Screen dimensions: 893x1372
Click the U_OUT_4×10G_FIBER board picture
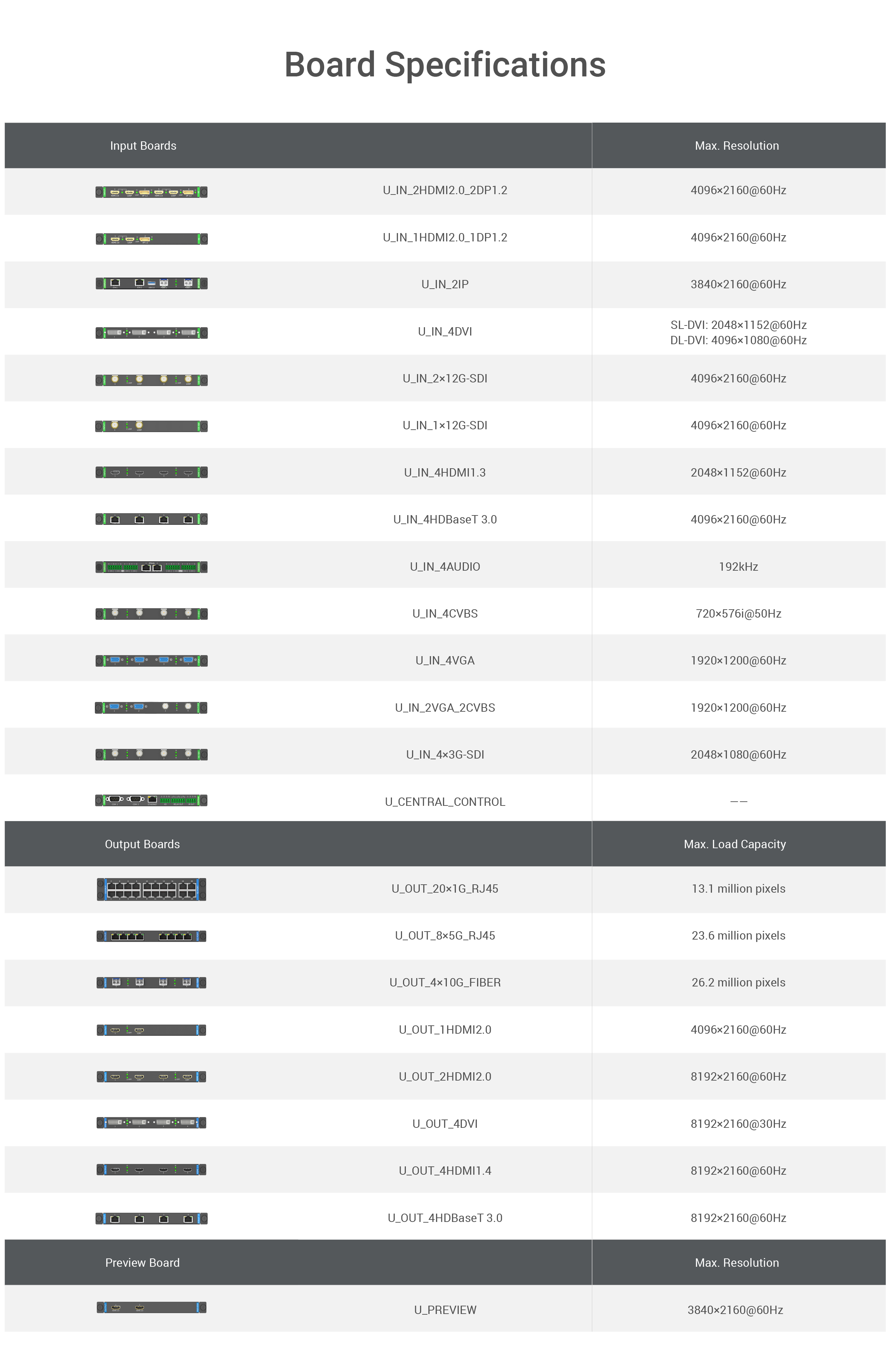pos(151,982)
